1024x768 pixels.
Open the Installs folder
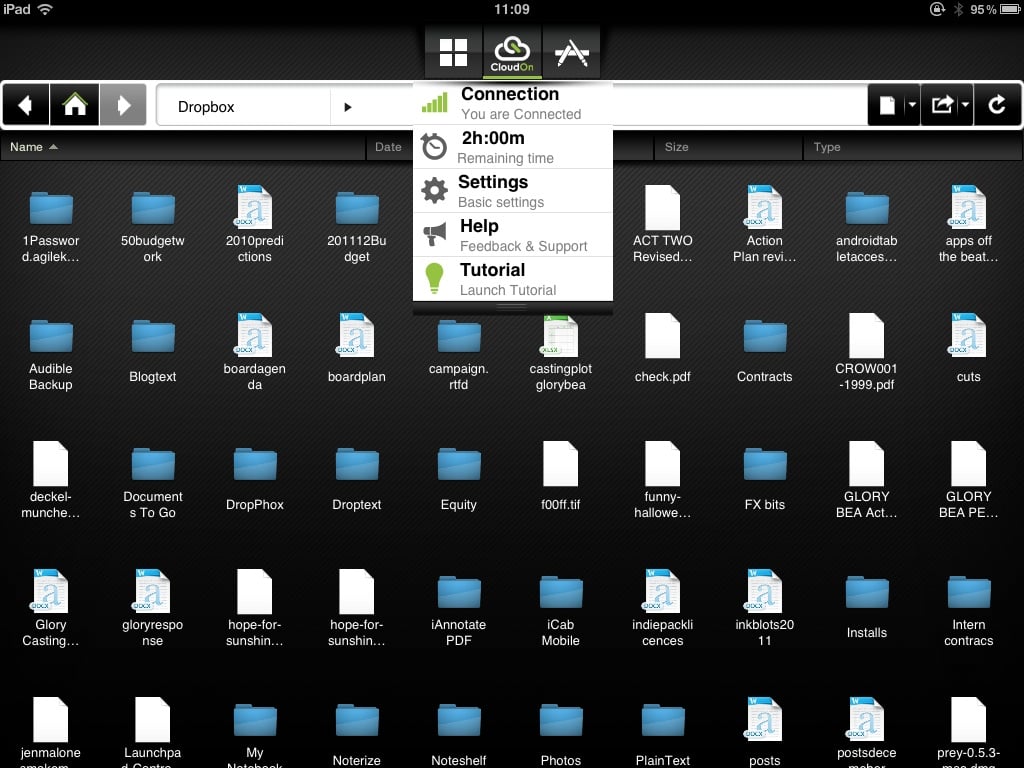(x=867, y=609)
